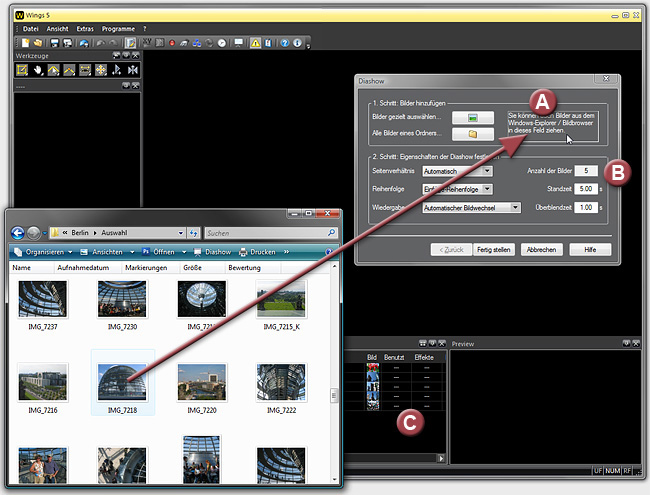Click the Hilfe button in Diashow dialog
Screen dimensions: 650x495
point(590,250)
